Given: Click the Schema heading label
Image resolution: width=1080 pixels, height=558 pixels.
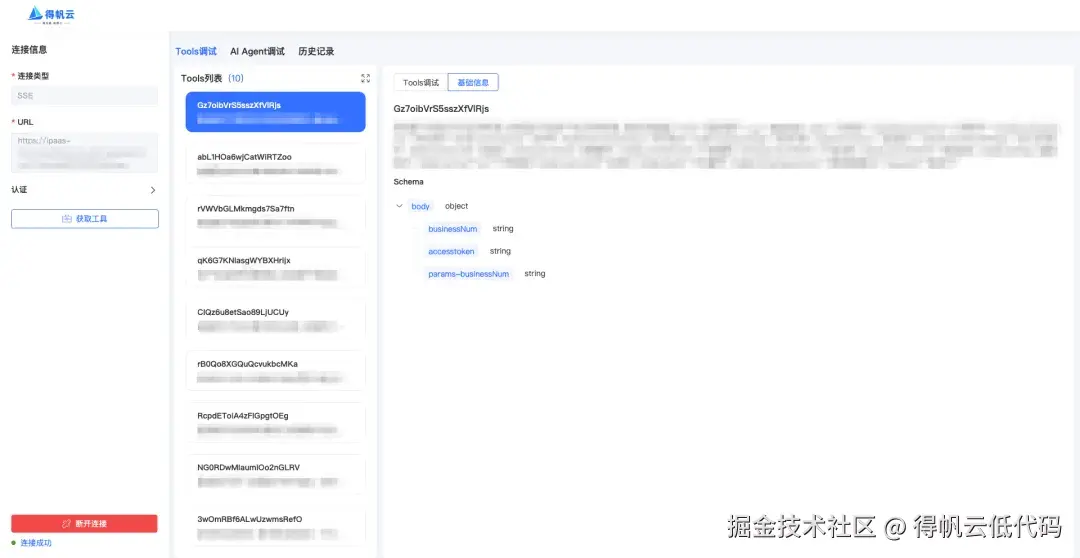Looking at the screenshot, I should click(x=408, y=182).
